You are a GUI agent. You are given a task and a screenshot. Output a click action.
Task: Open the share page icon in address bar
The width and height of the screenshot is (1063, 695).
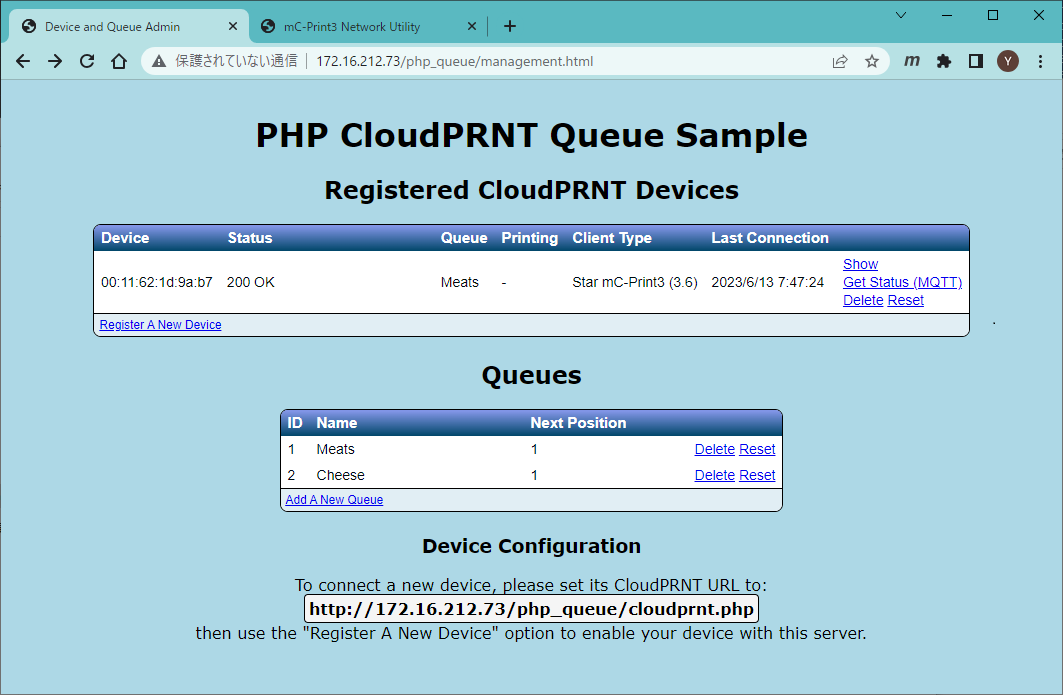[840, 61]
